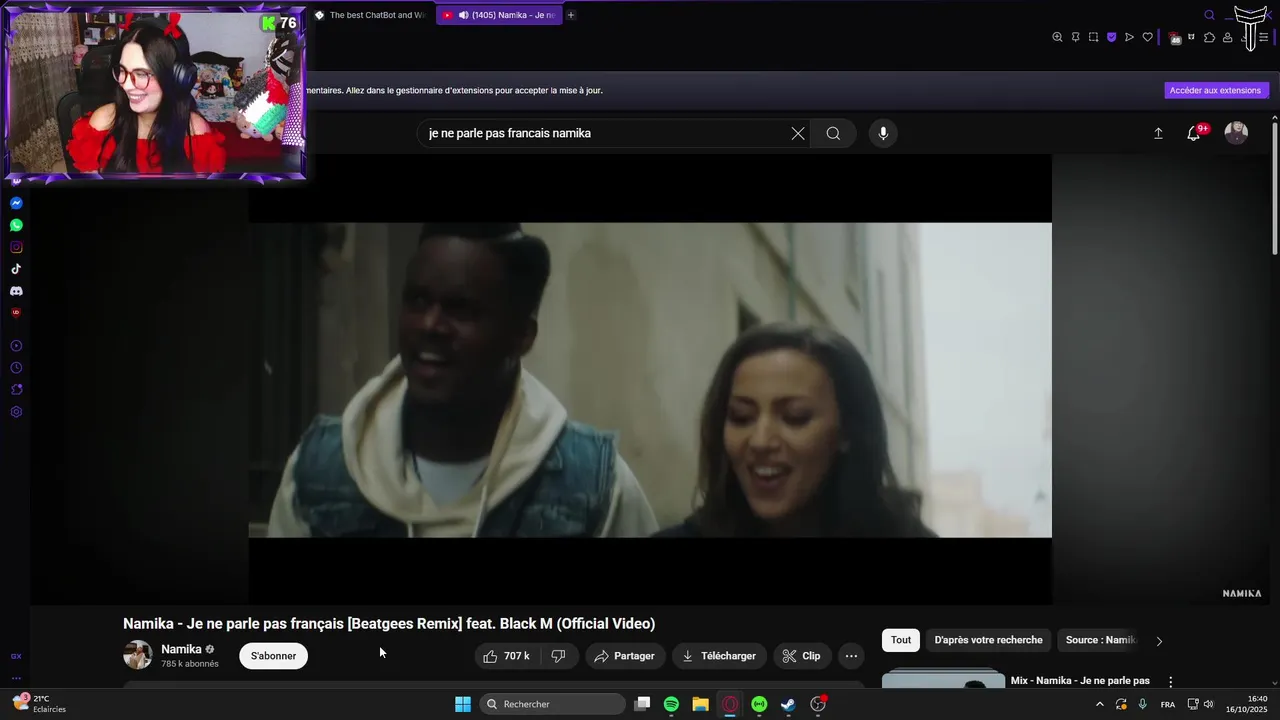Open sidebar Extensions puzzle icon
Viewport: 1280px width, 720px height.
coord(16,390)
